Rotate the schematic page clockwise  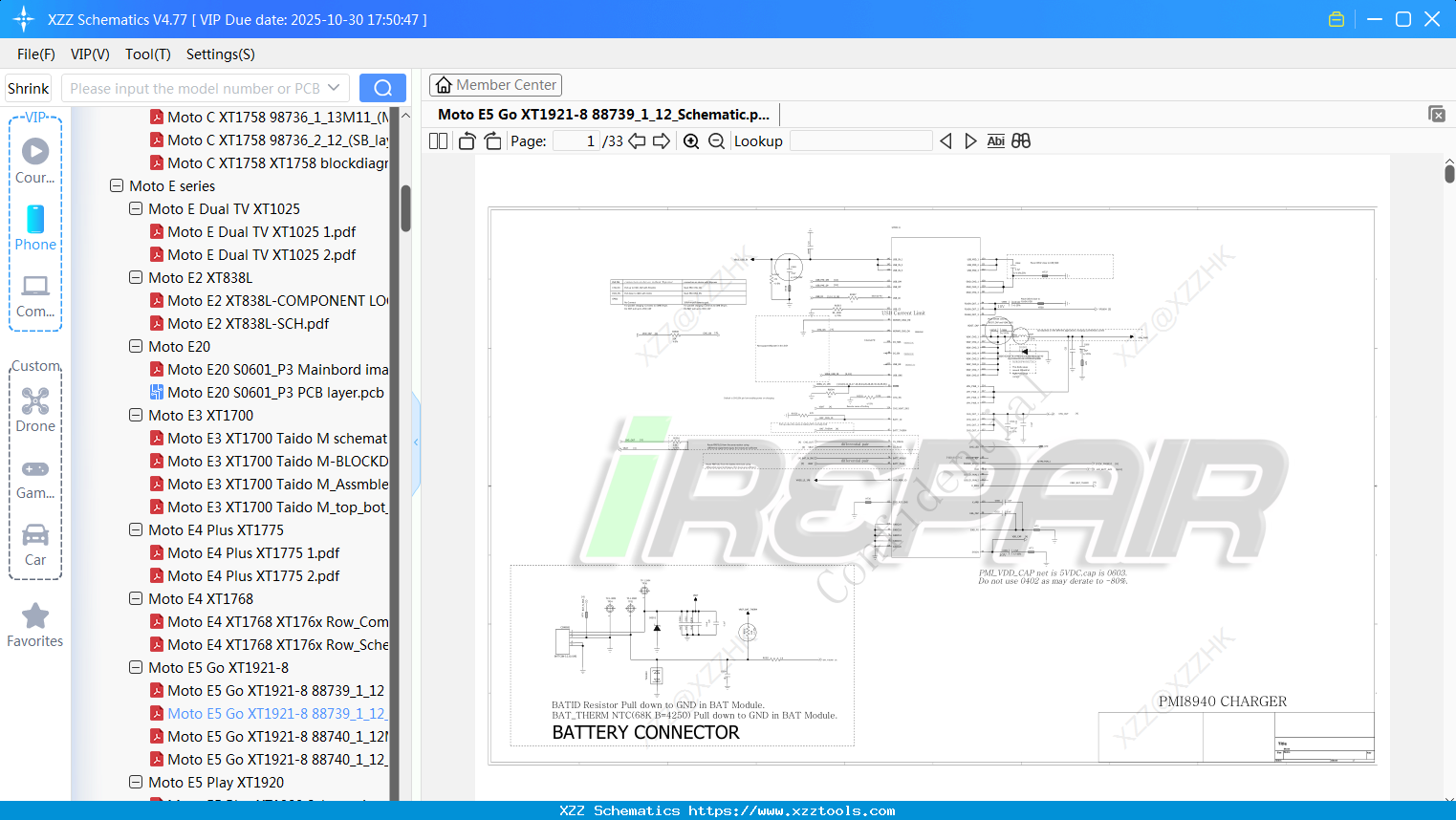click(491, 140)
